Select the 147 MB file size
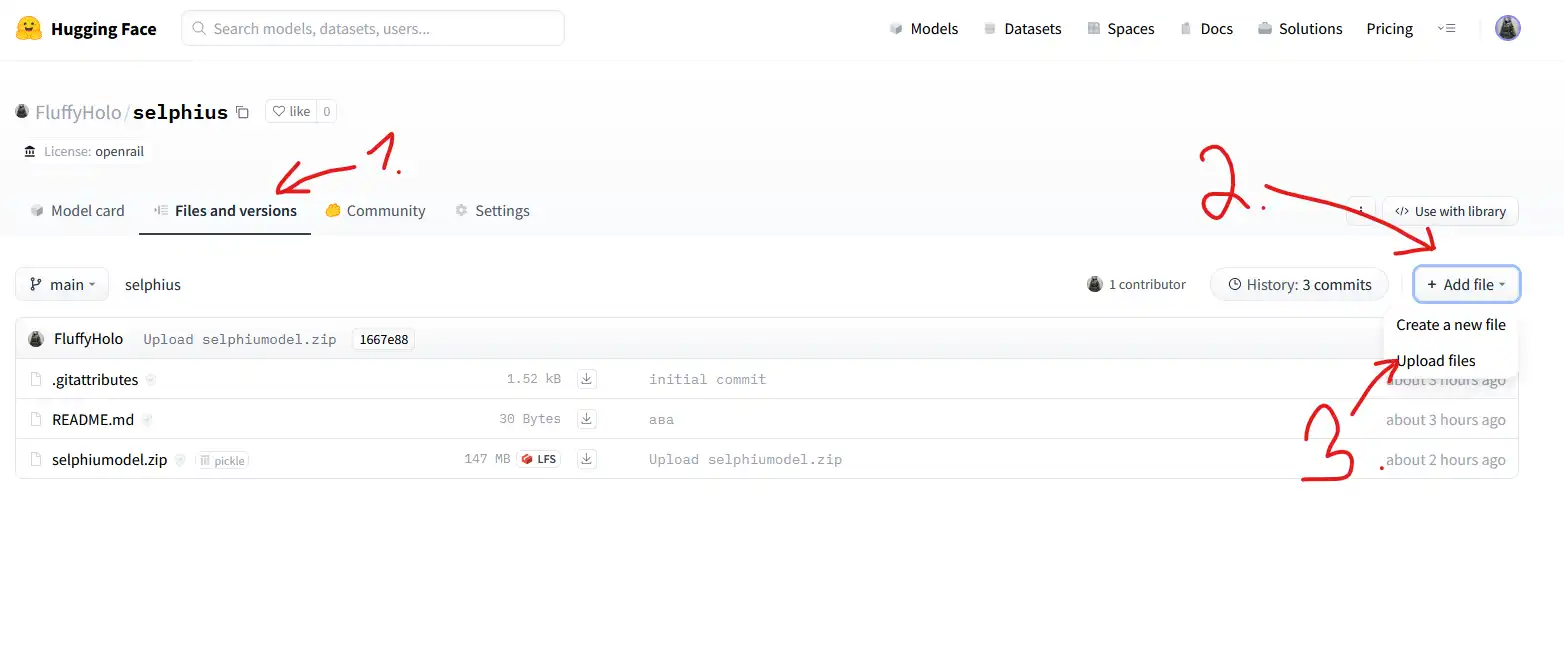This screenshot has width=1564, height=660. click(487, 459)
